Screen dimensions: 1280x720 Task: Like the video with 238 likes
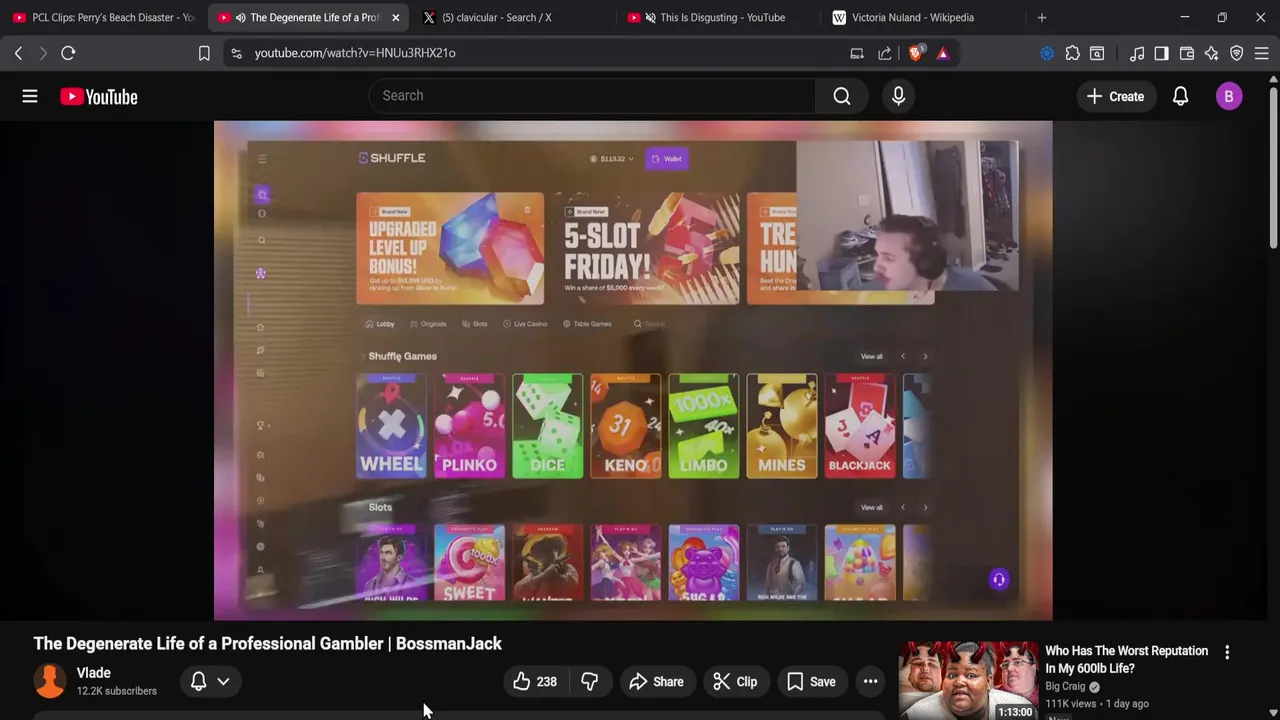coord(536,682)
